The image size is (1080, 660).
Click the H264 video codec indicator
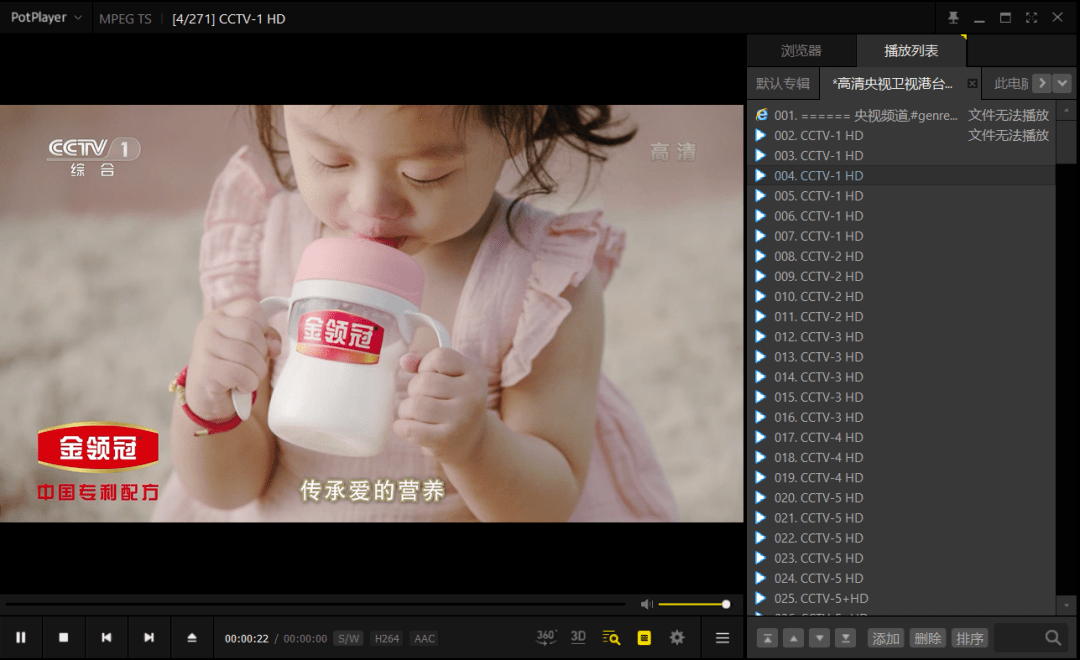(x=386, y=639)
